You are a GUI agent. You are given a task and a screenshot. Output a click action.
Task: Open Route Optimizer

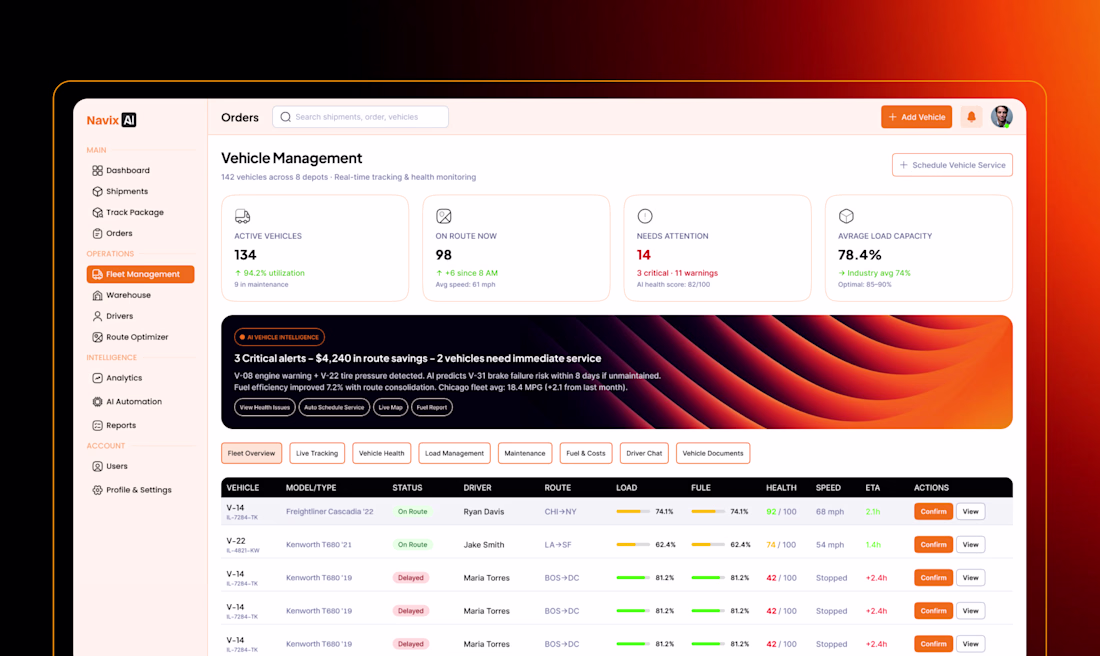[130, 337]
